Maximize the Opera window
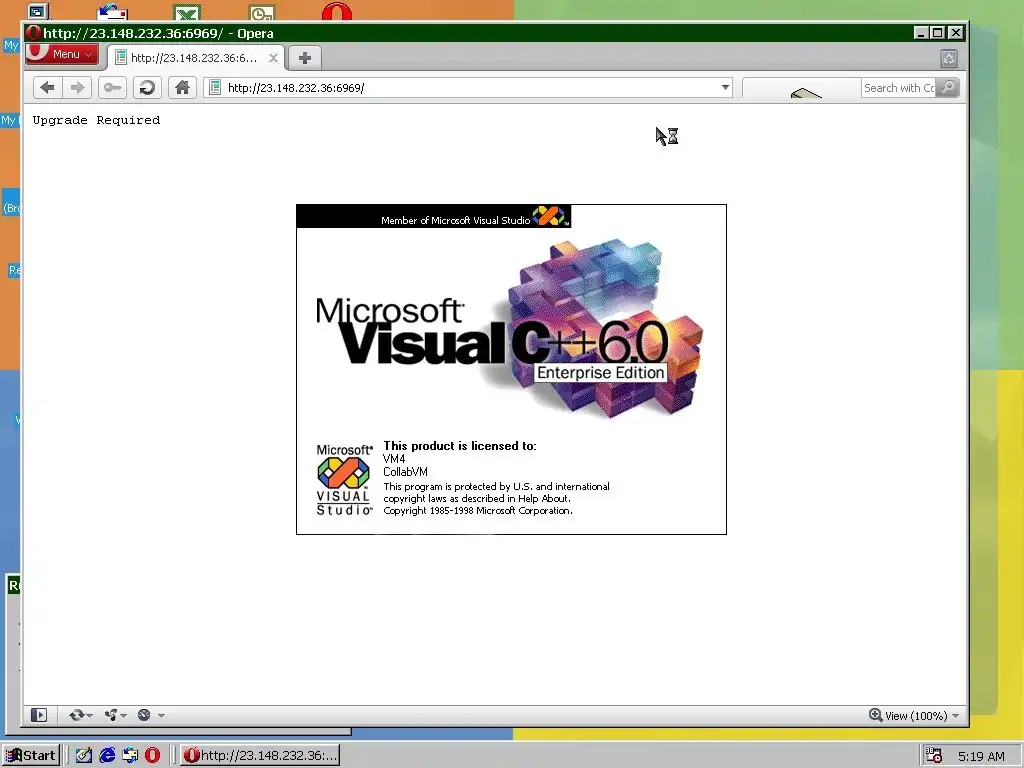1024x768 pixels. coord(938,33)
